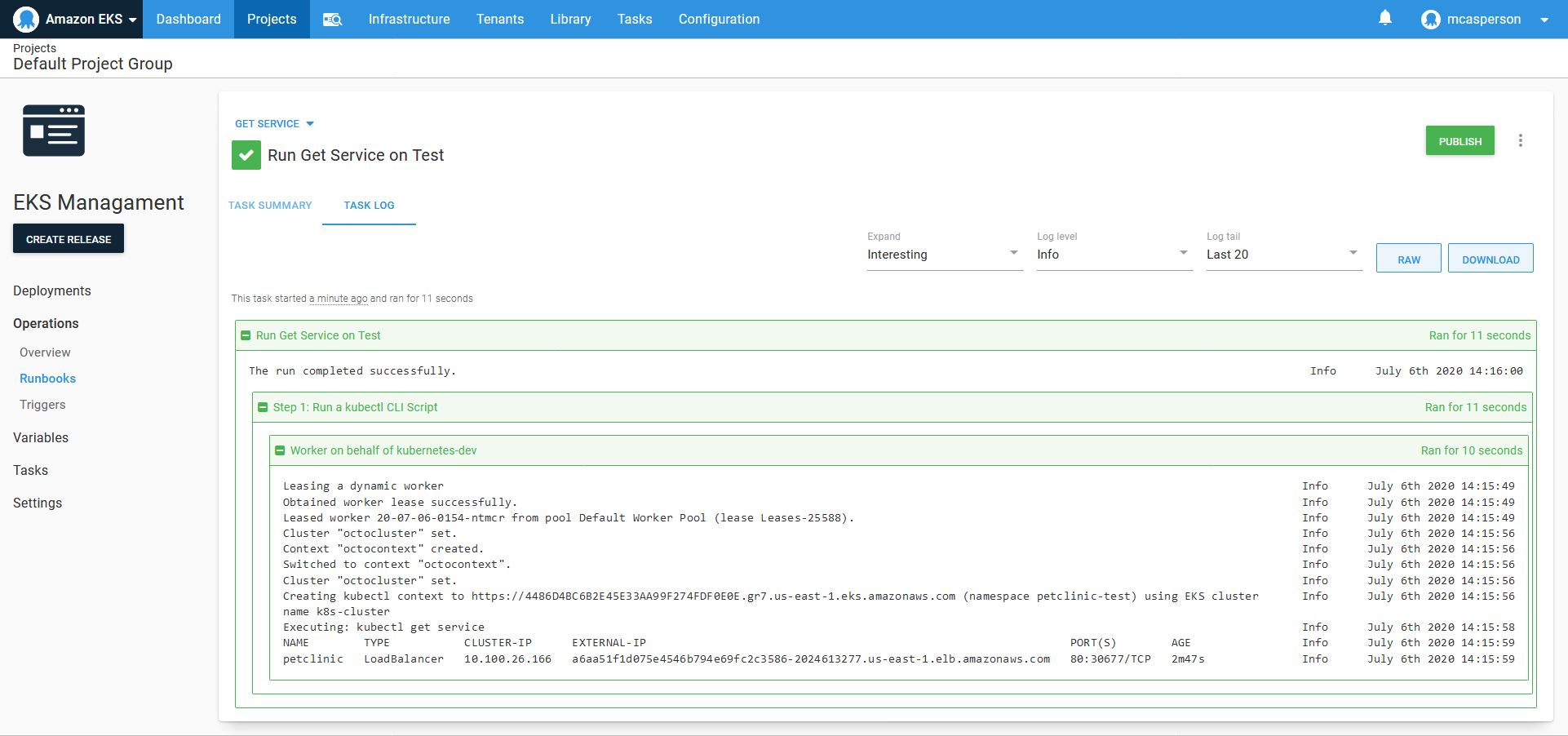Switch to the TASK SUMMARY tab

click(270, 206)
